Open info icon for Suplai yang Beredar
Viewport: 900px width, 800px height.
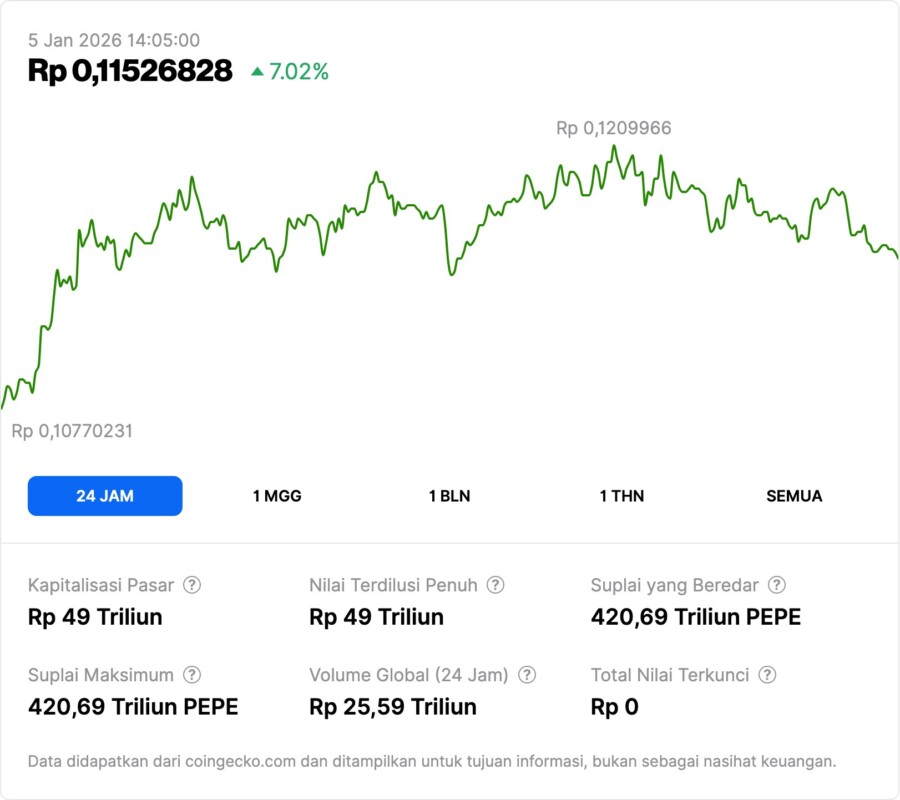coord(776,585)
